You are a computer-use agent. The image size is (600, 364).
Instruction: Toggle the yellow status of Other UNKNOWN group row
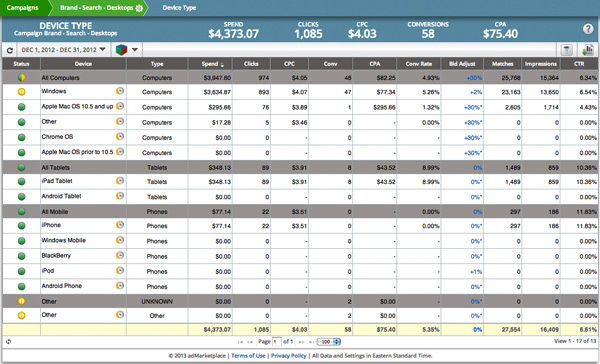(21, 301)
